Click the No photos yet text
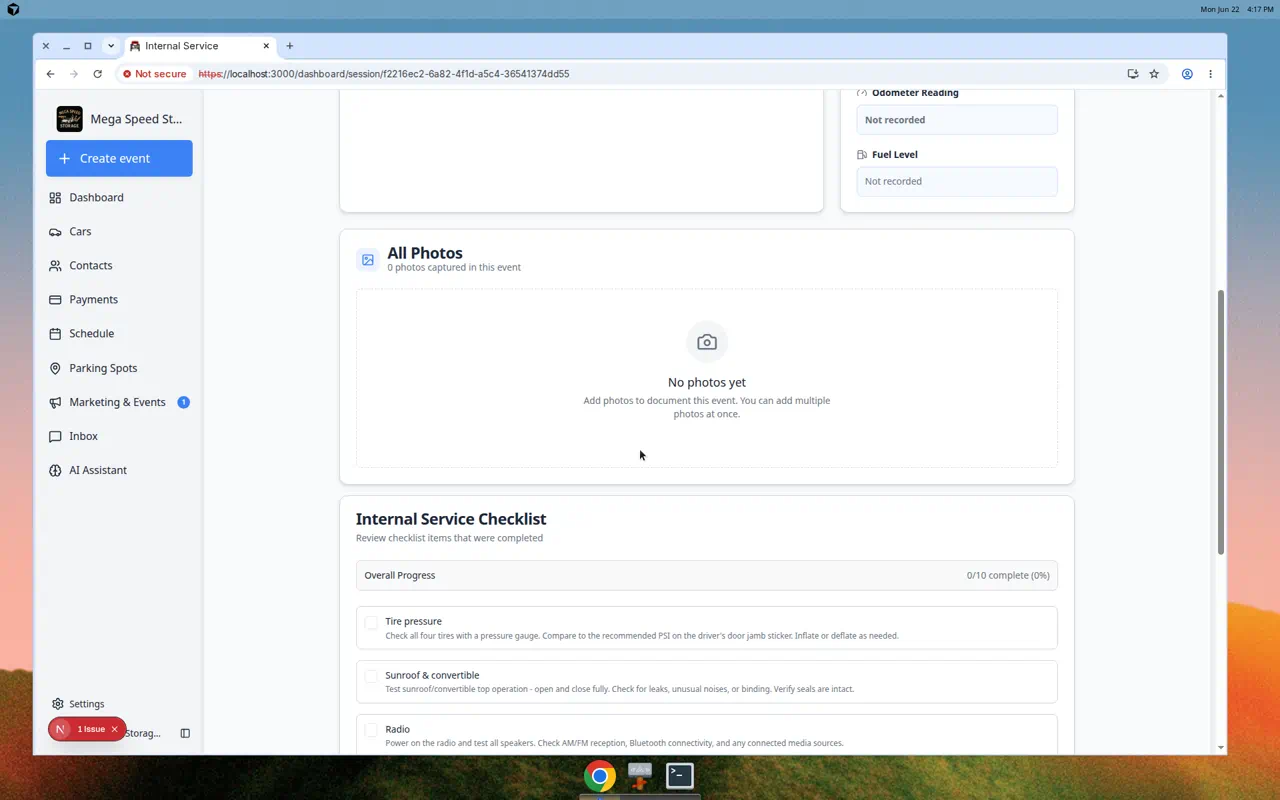This screenshot has height=800, width=1280. pos(707,382)
